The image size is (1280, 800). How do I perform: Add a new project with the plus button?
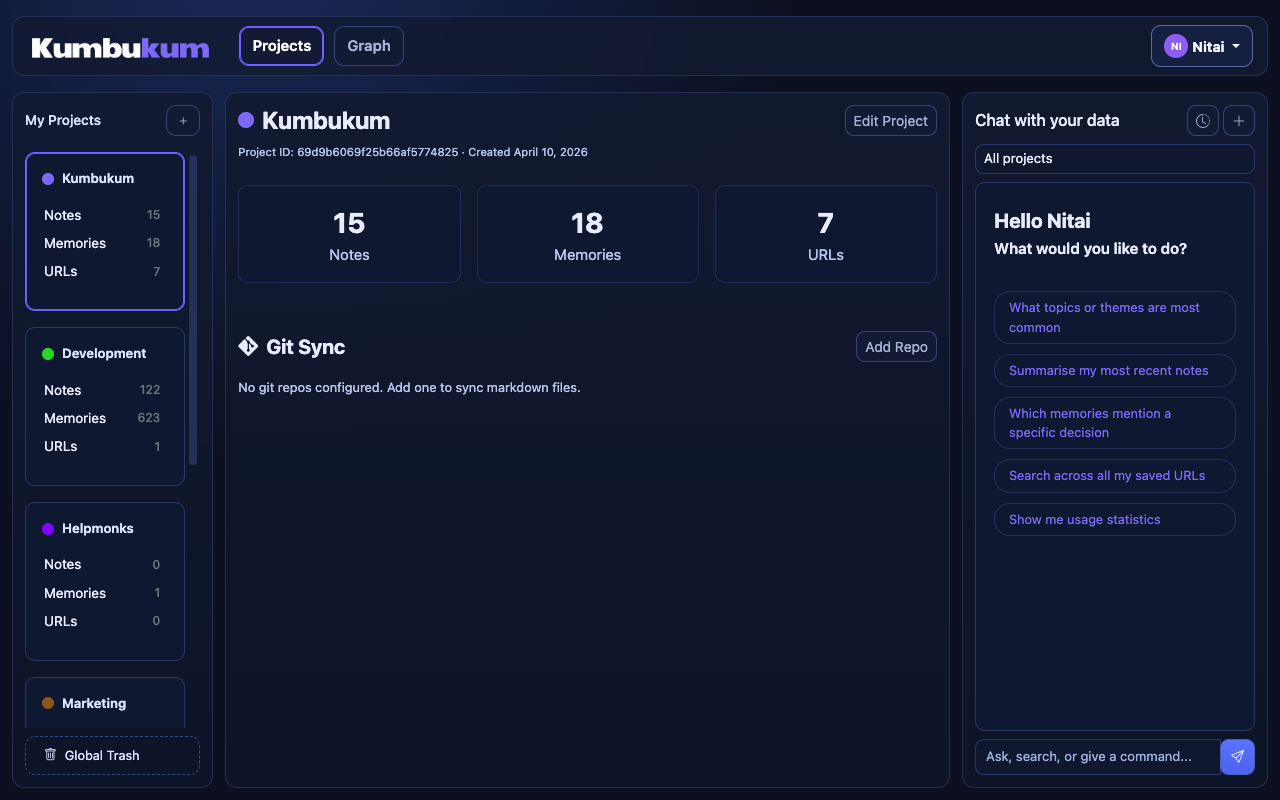click(x=183, y=120)
